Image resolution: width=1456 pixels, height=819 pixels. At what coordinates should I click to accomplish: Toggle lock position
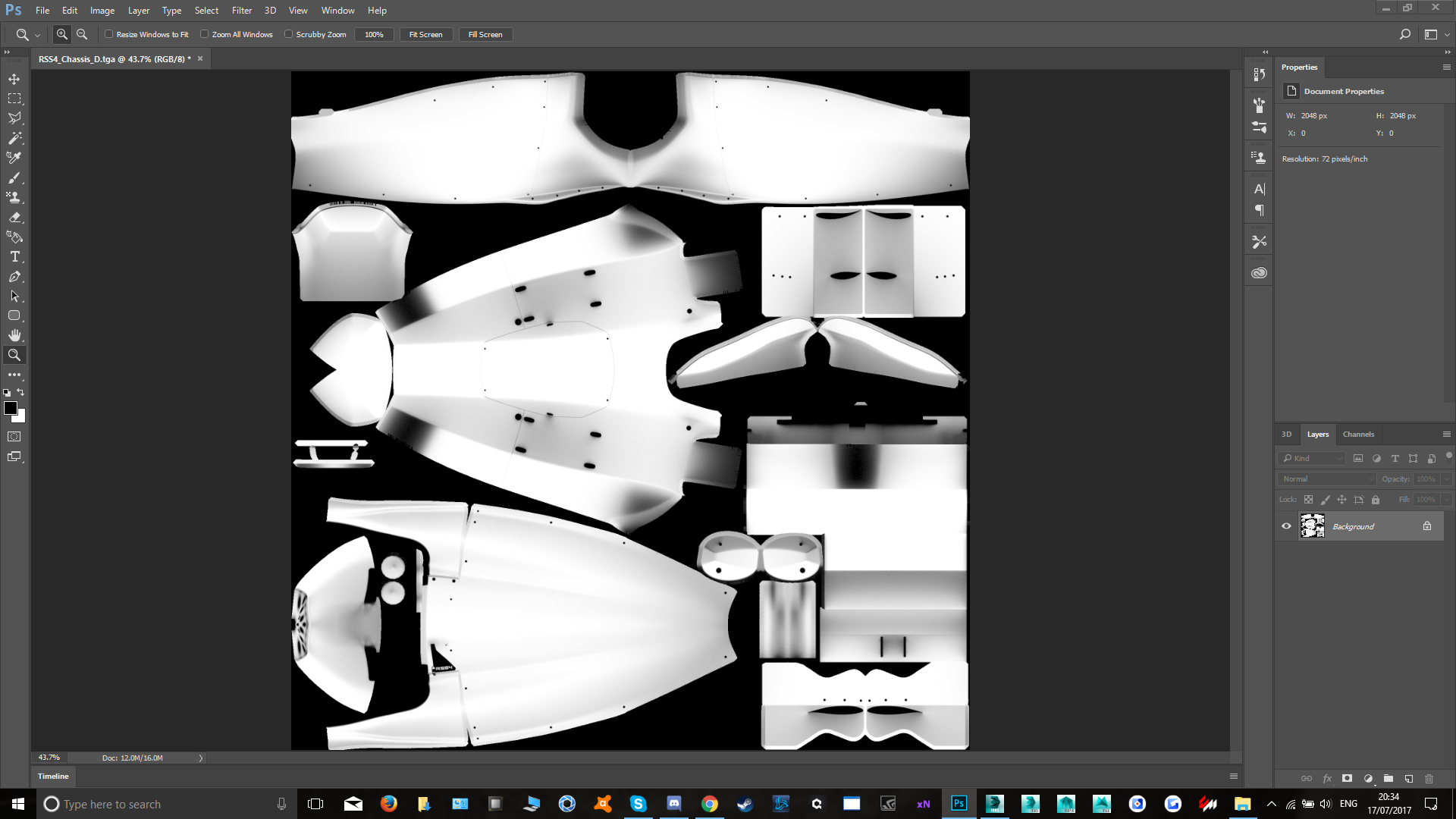(x=1341, y=500)
